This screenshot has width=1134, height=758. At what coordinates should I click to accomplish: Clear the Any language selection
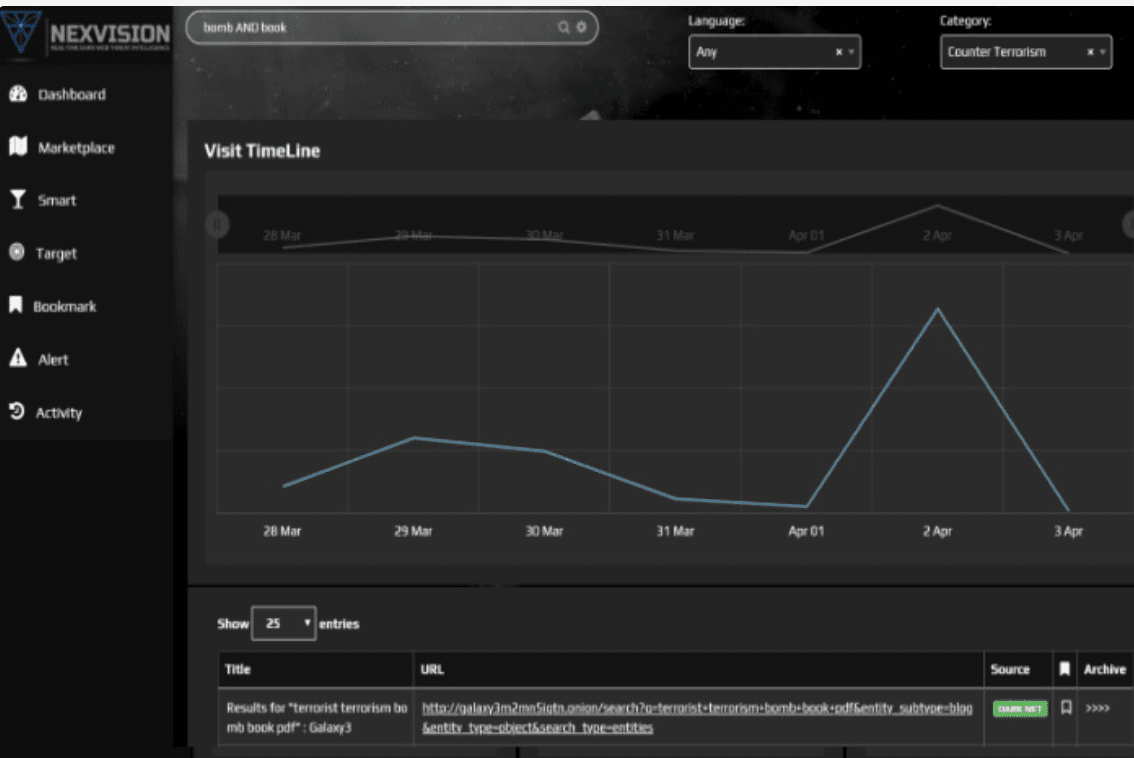click(x=839, y=52)
